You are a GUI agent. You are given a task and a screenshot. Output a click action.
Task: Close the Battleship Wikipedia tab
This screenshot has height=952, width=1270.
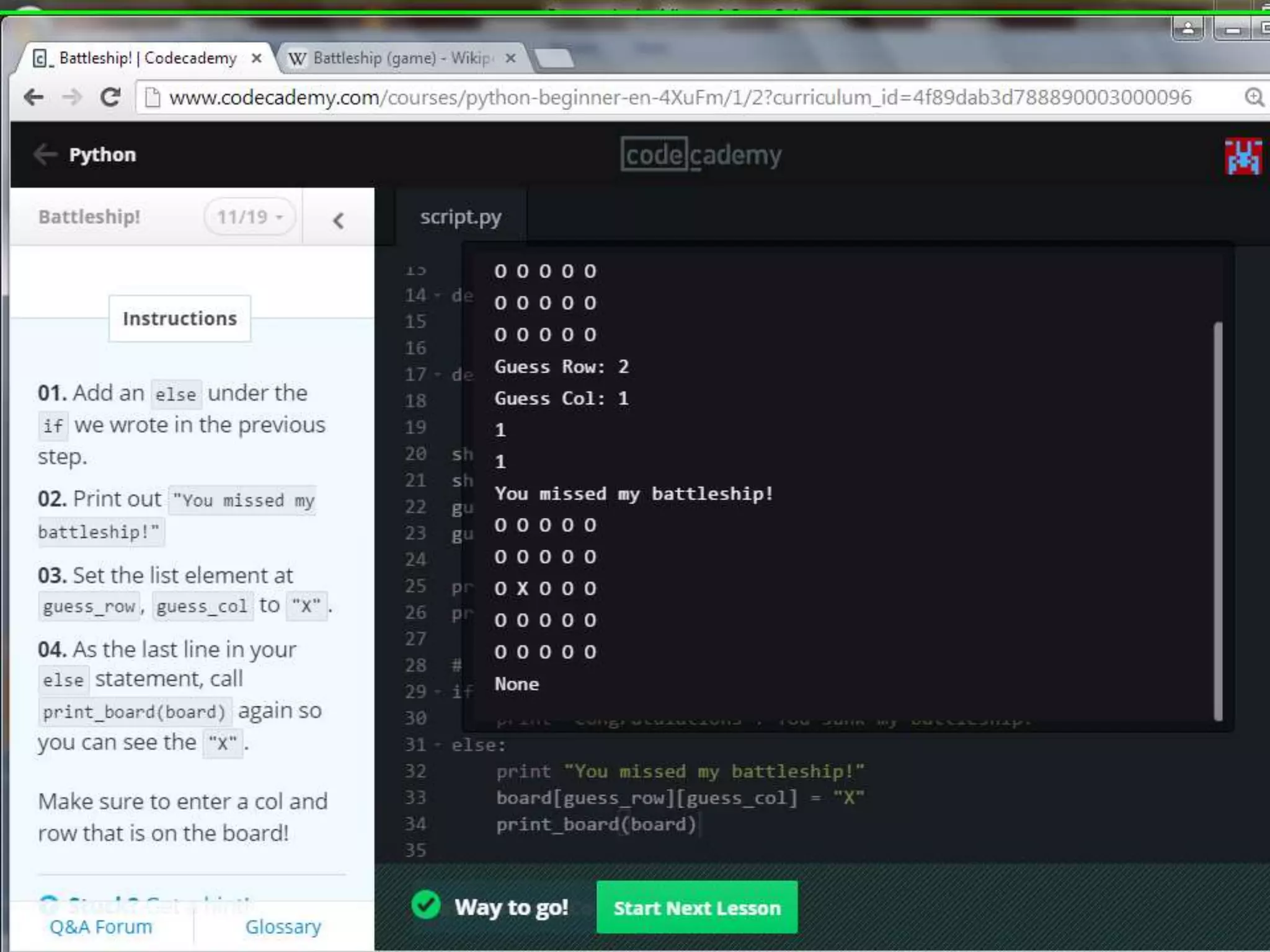pyautogui.click(x=510, y=58)
